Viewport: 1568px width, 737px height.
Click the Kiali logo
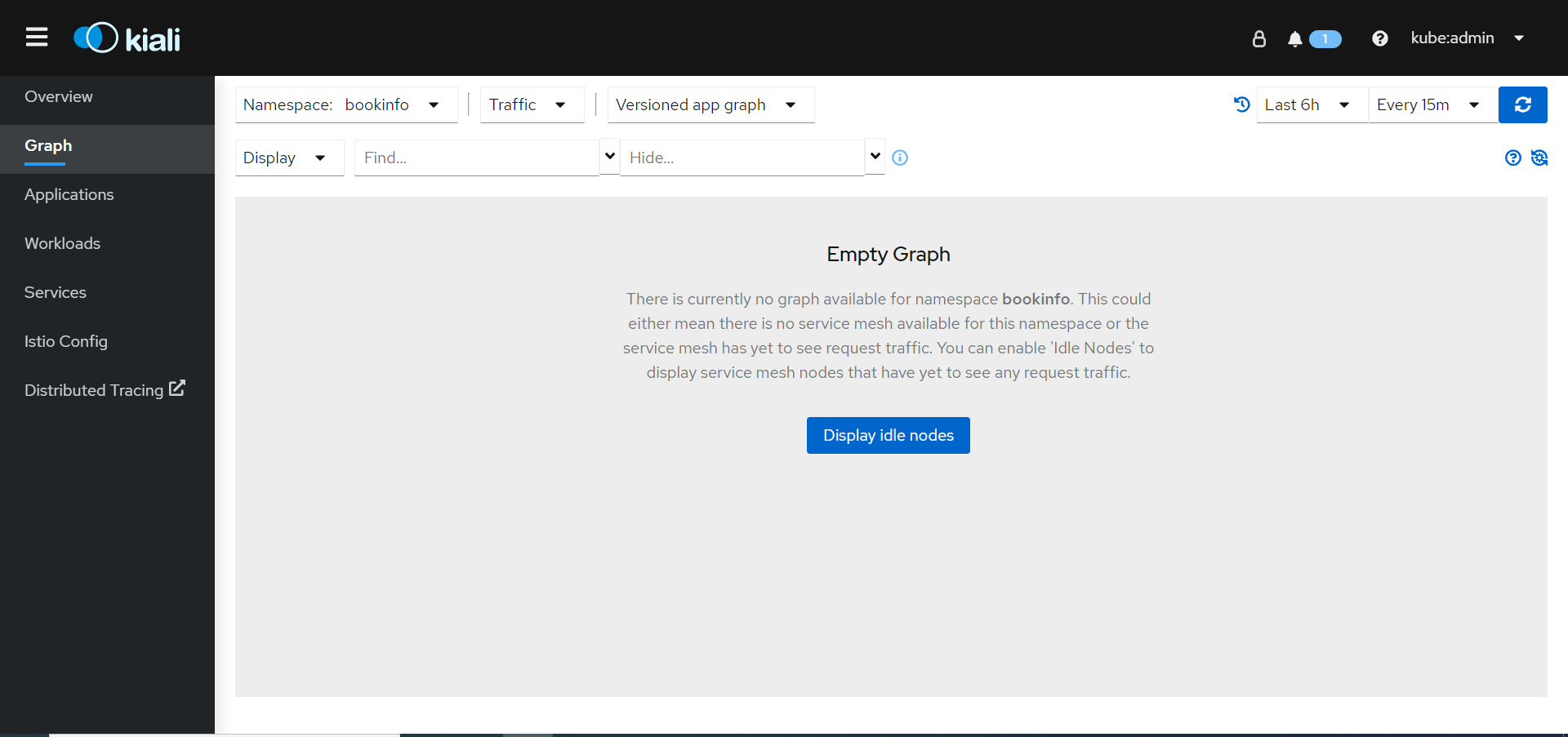pos(127,38)
